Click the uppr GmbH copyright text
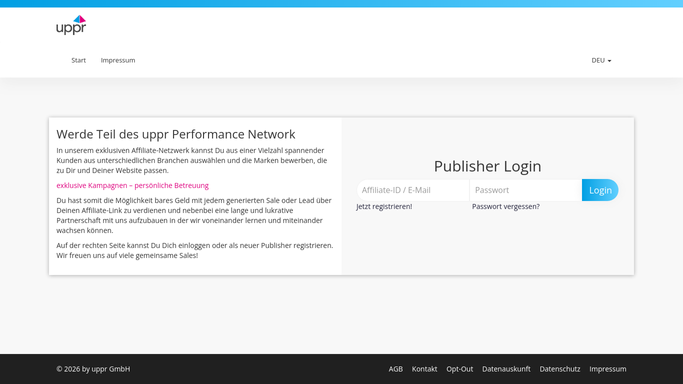This screenshot has height=384, width=683. coord(93,369)
